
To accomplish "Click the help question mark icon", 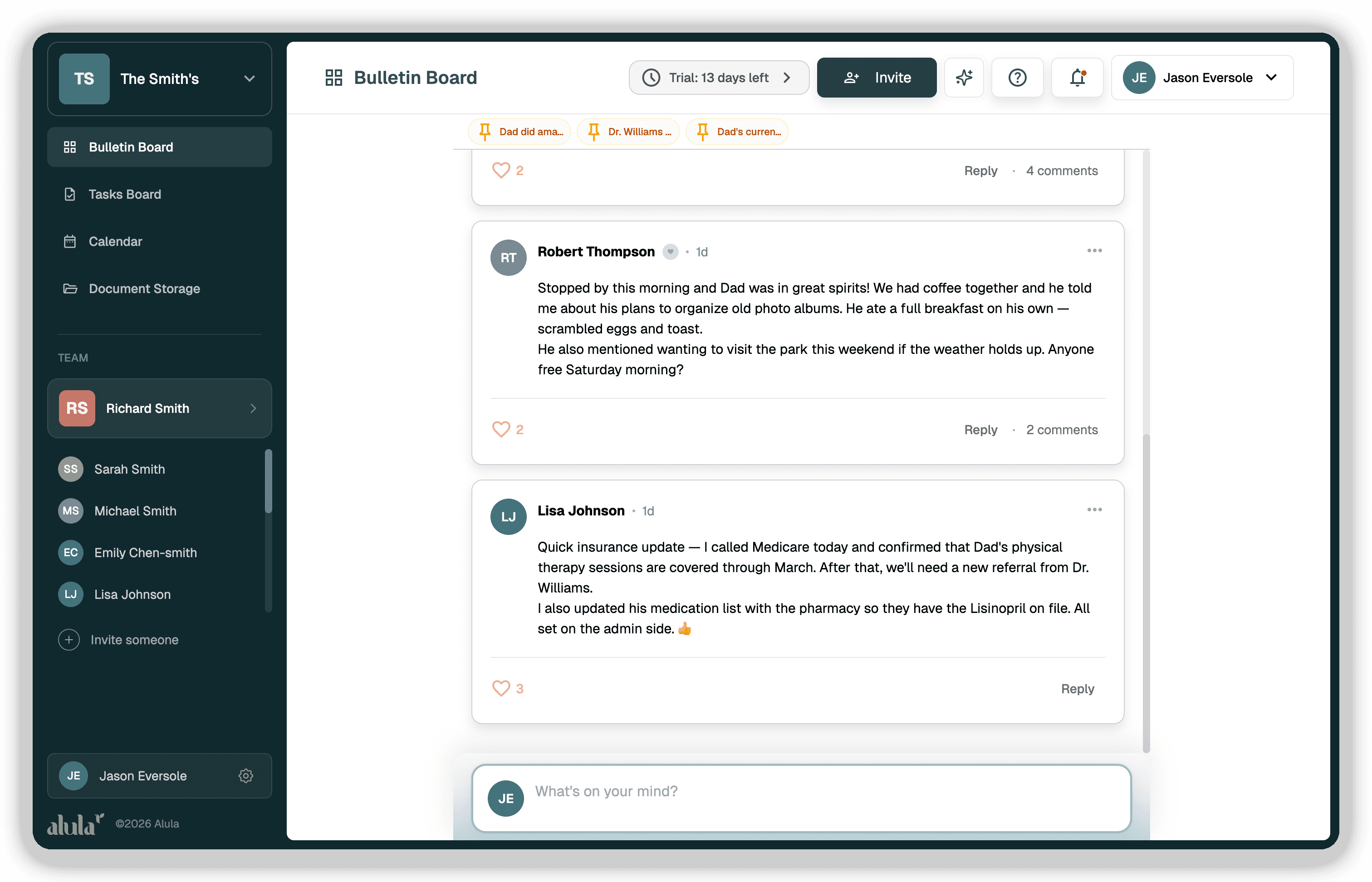I will click(x=1018, y=77).
